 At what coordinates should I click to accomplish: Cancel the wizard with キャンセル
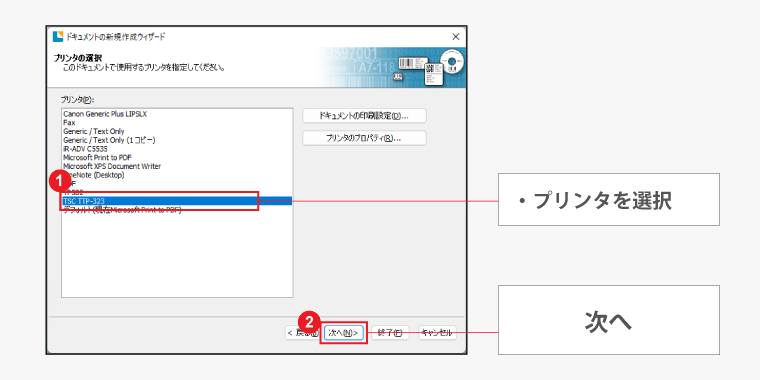point(437,333)
